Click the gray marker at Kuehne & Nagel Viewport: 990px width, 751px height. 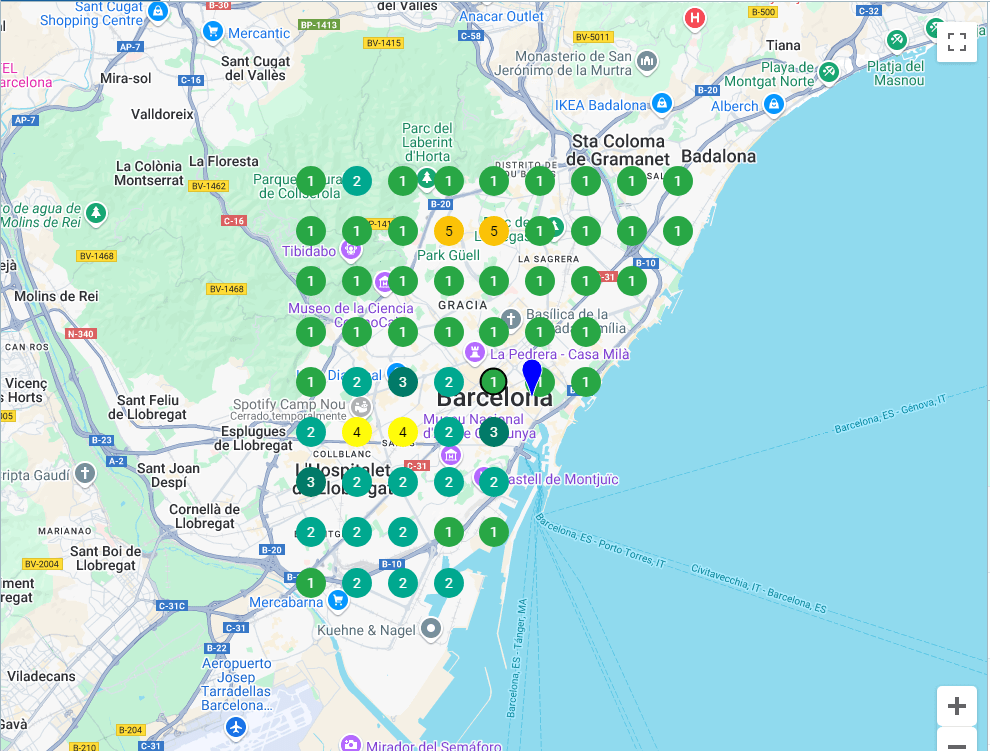(x=430, y=630)
